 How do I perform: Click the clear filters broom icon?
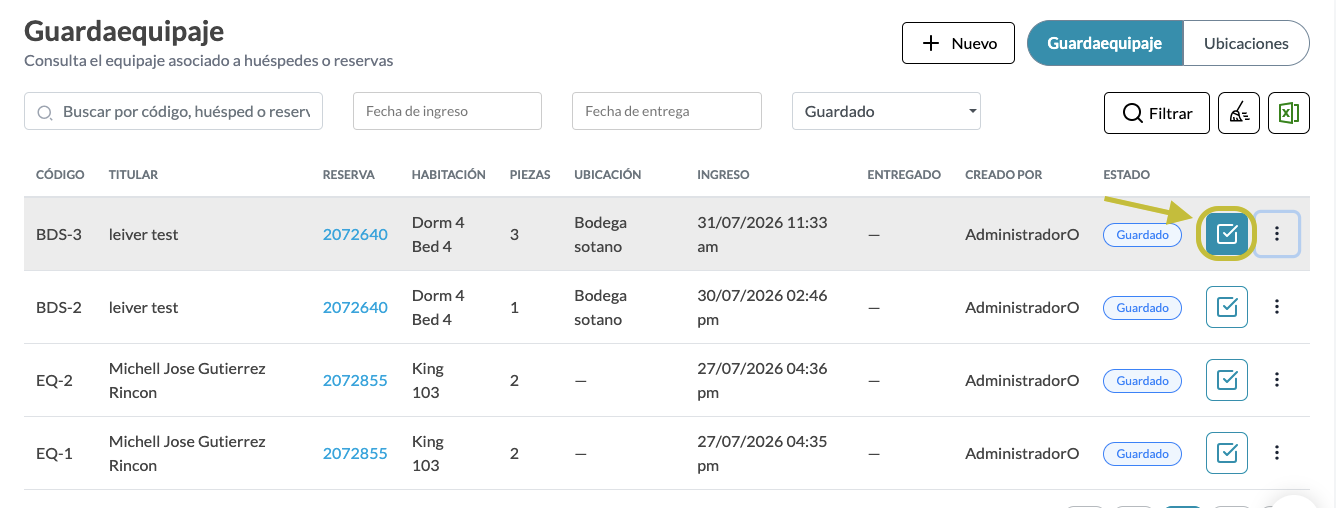tap(1238, 113)
